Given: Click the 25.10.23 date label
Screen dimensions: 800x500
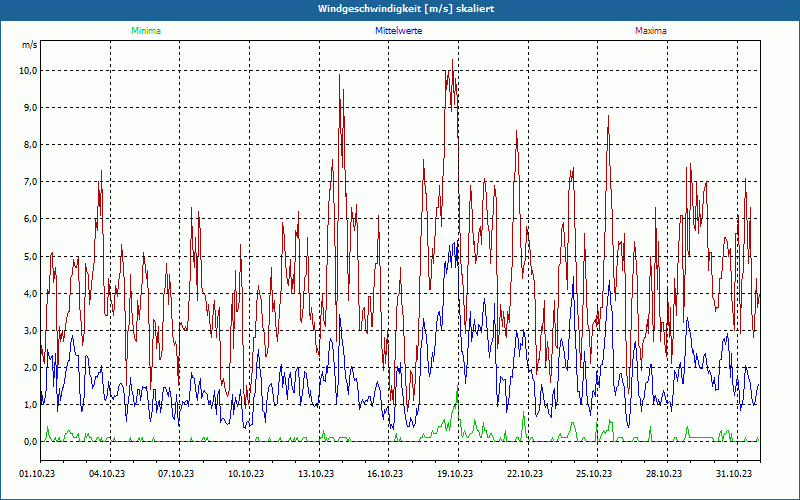Looking at the screenshot, I should 594,474.
